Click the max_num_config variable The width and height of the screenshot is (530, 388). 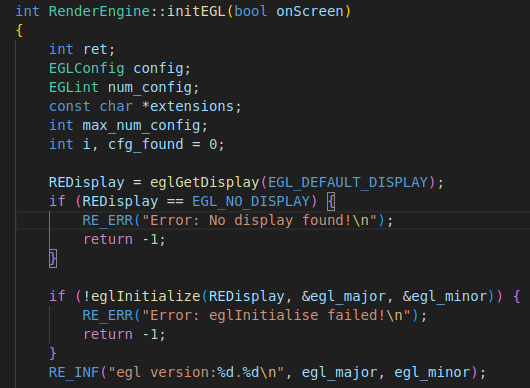(141, 125)
